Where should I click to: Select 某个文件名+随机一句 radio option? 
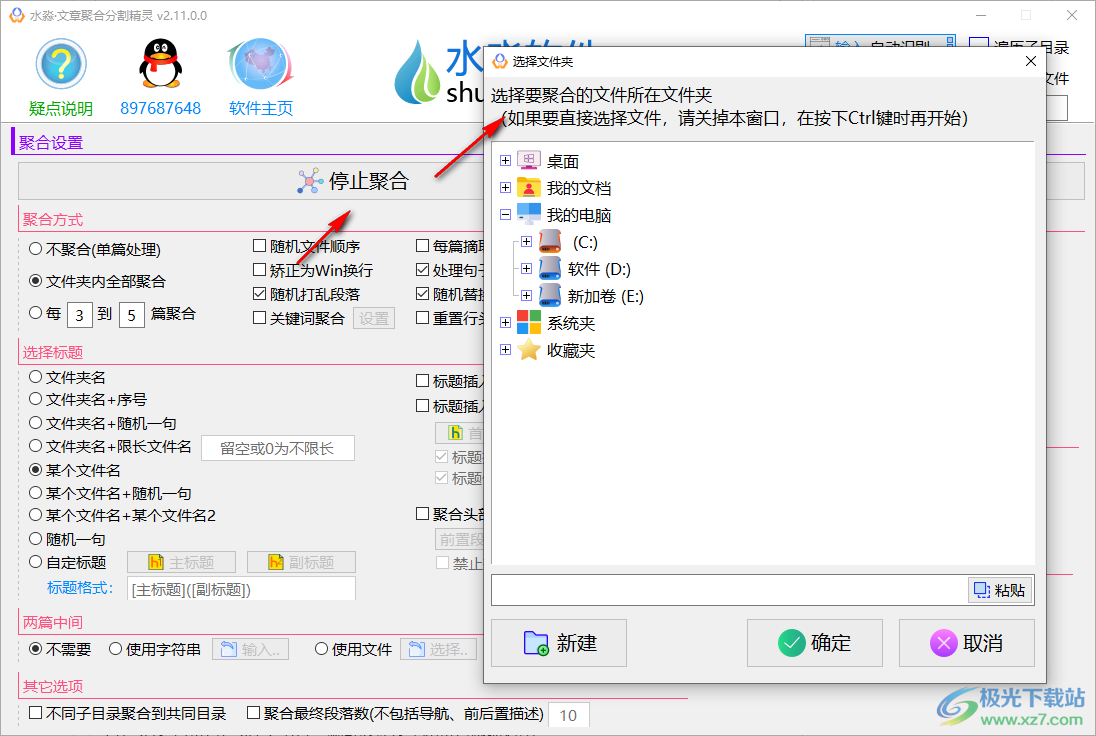tap(110, 493)
